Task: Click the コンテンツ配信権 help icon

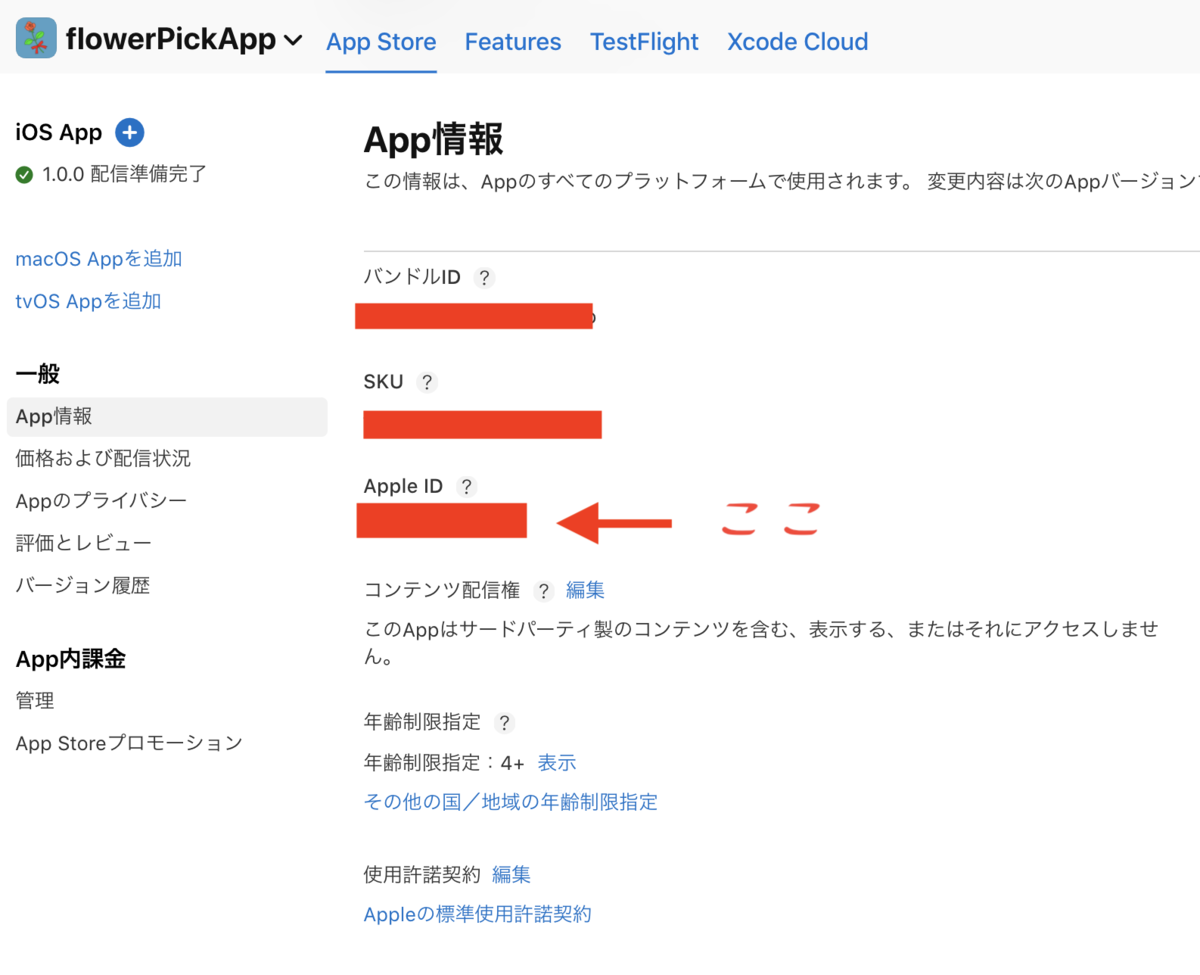Action: coord(542,591)
